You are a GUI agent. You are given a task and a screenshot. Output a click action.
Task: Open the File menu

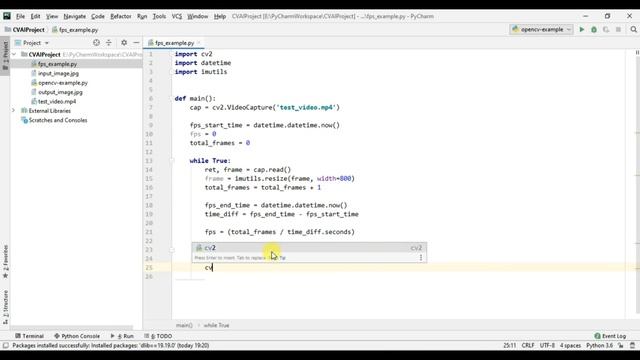[20, 16]
